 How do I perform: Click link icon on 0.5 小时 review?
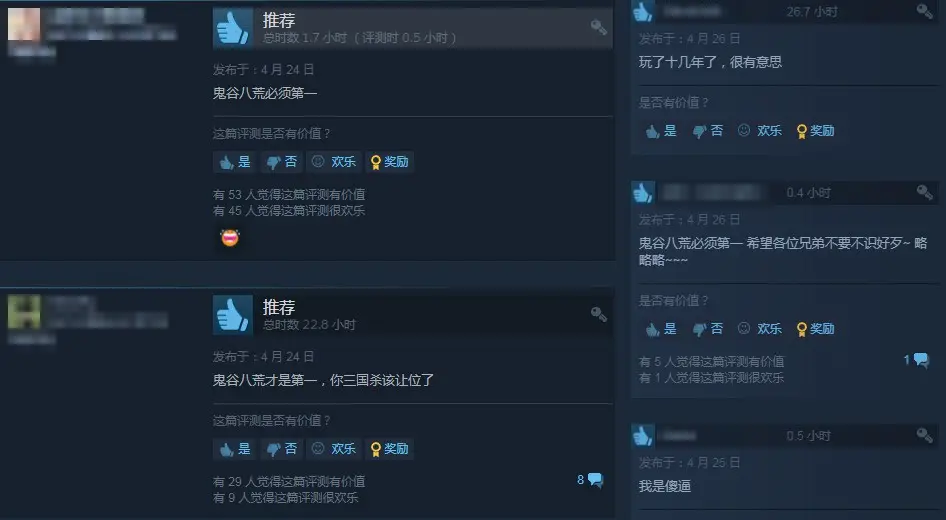pyautogui.click(x=924, y=434)
